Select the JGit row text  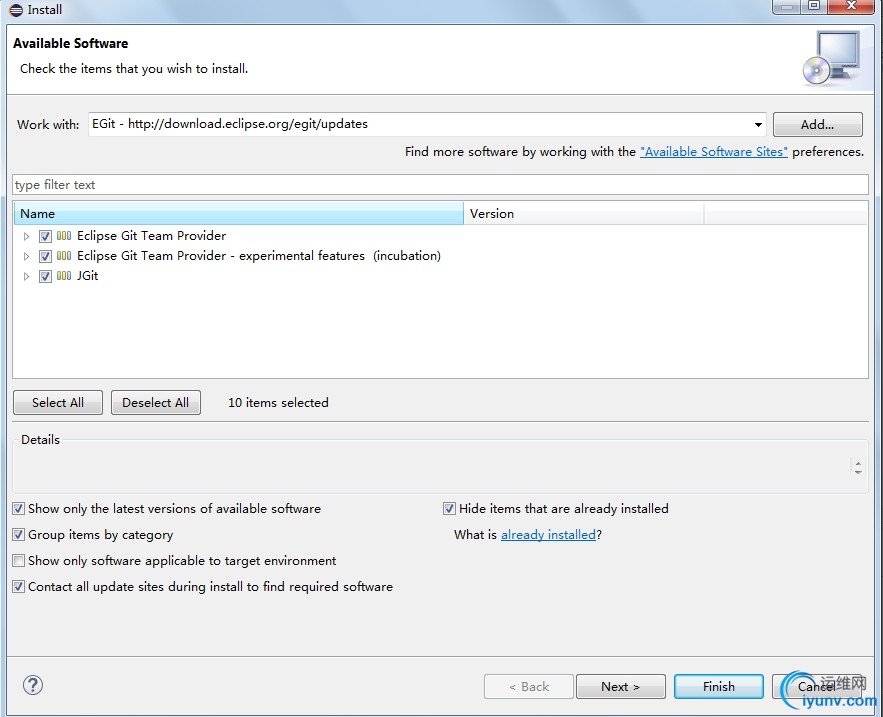coord(87,275)
